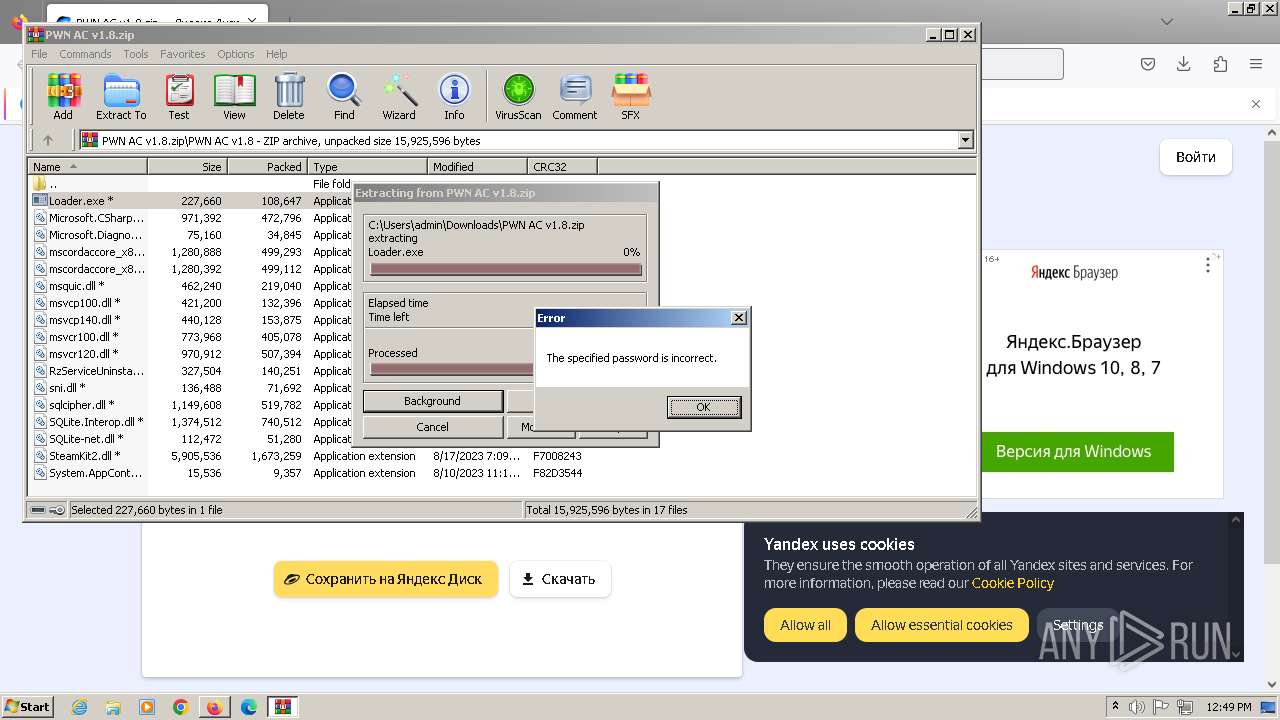The width and height of the screenshot is (1280, 720).
Task: Click the Comment toolbar icon
Action: click(x=575, y=97)
